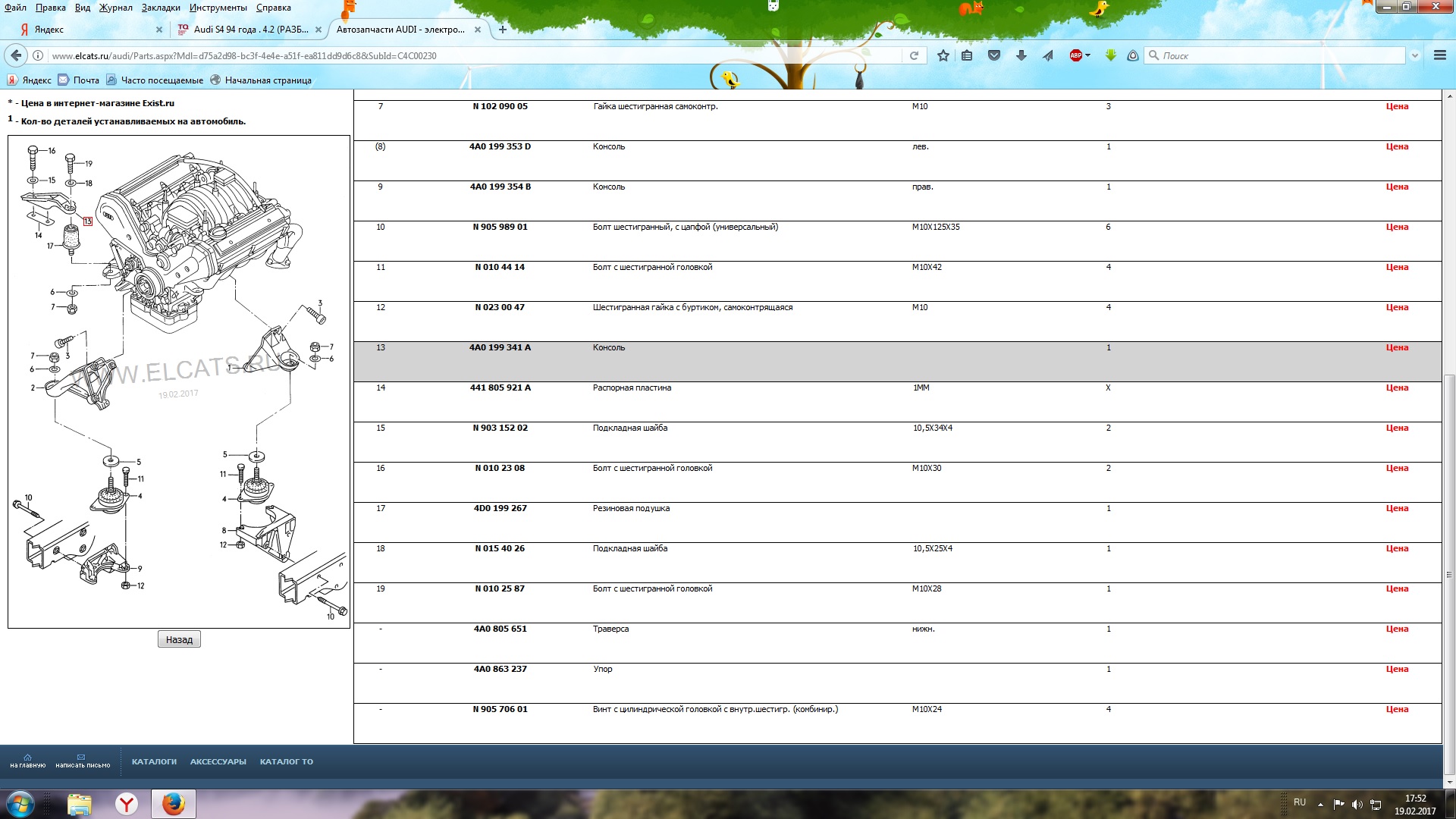Reload the page with the refresh icon
Image resolution: width=1456 pixels, height=819 pixels.
tap(914, 55)
